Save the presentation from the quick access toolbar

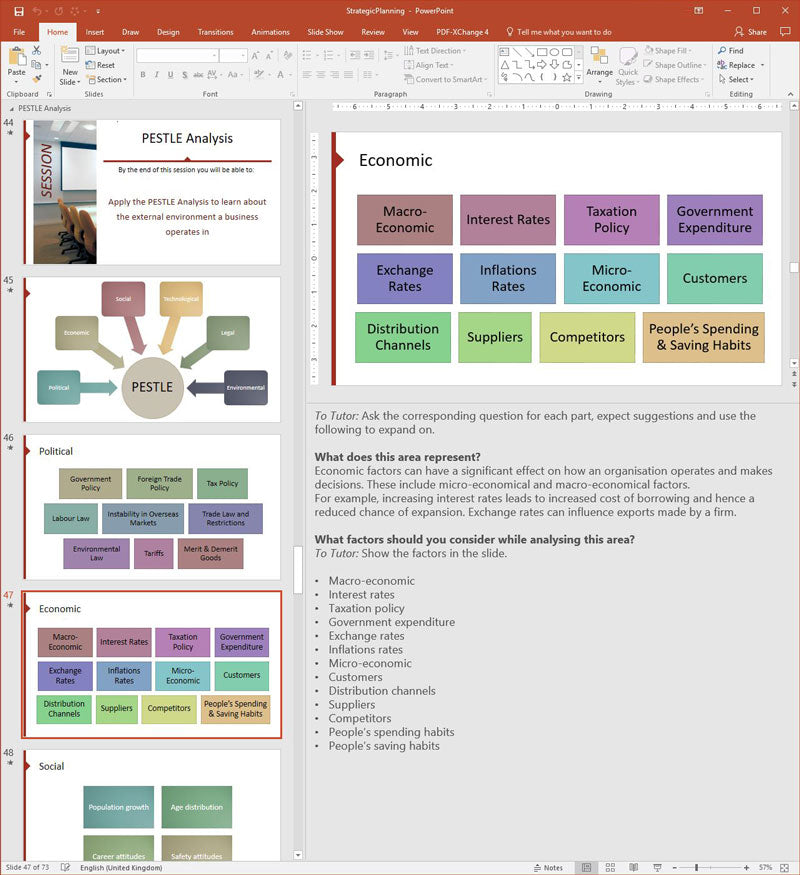pos(19,11)
